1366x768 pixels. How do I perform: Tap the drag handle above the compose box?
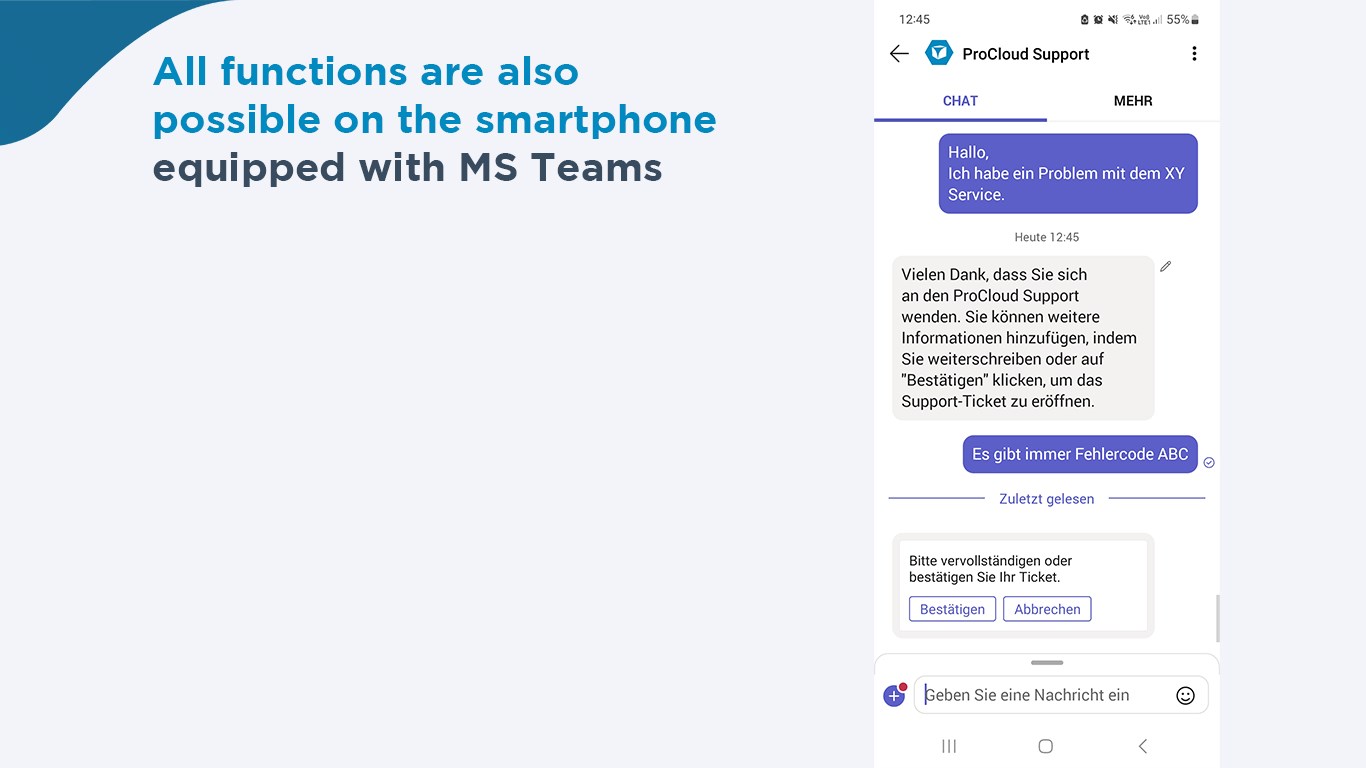[x=1047, y=662]
